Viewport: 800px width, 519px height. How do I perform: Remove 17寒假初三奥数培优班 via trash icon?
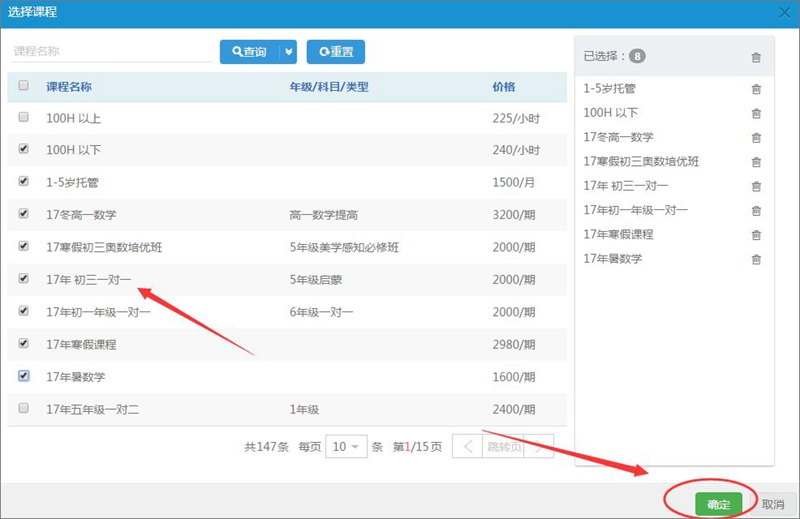pos(756,162)
